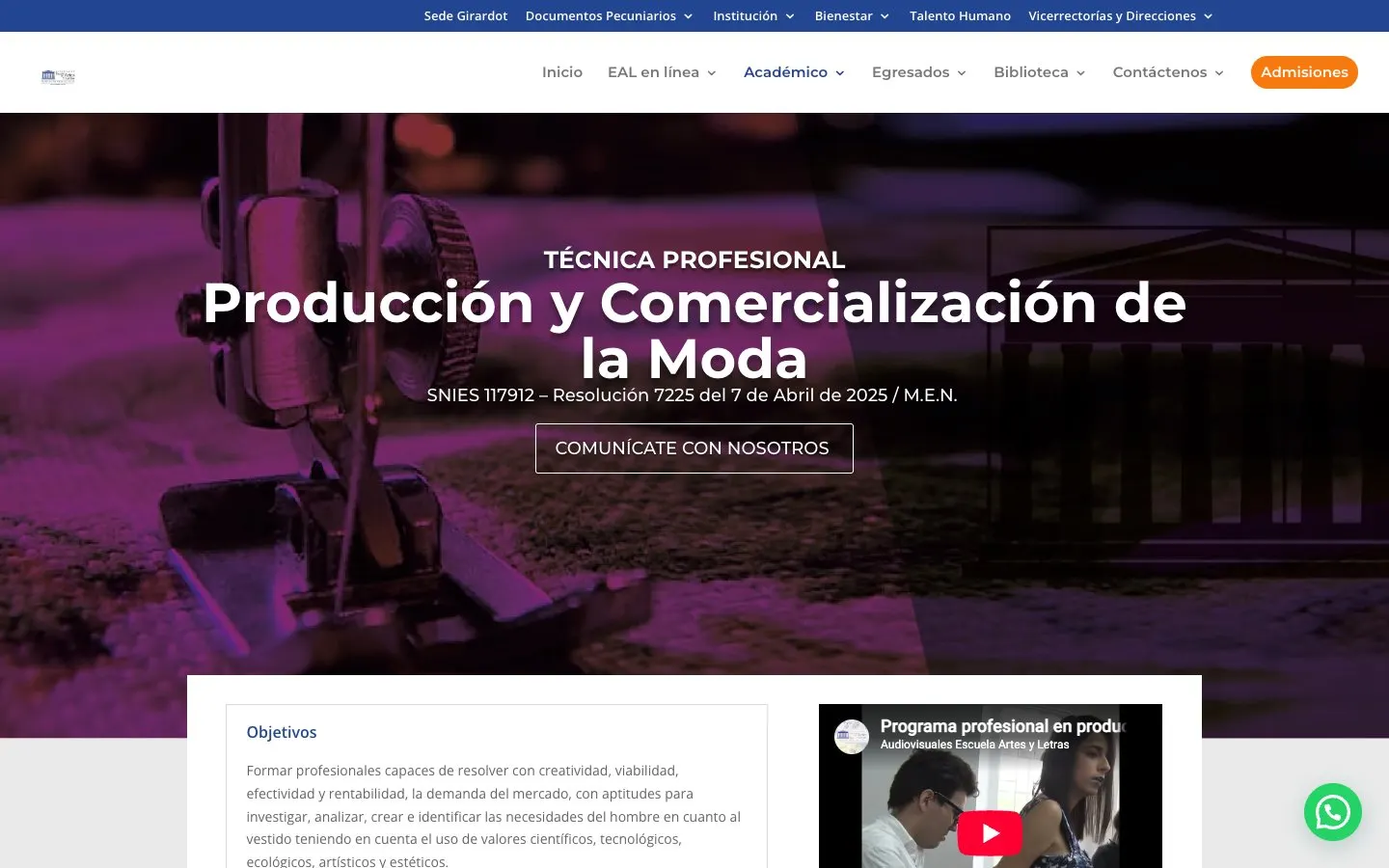Open the video title 'Programa profesional en produc'
1389x868 pixels.
(x=1003, y=725)
